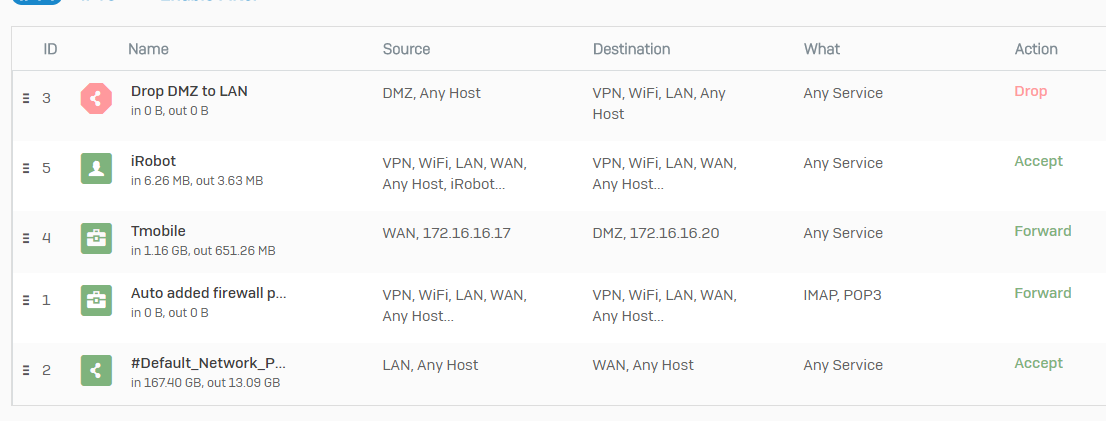Click the Source column header
The width and height of the screenshot is (1106, 421).
[406, 49]
